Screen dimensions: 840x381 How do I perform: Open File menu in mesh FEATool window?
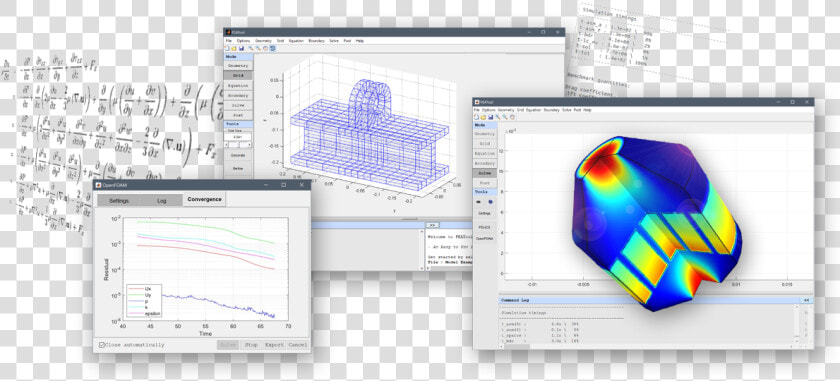pyautogui.click(x=229, y=41)
